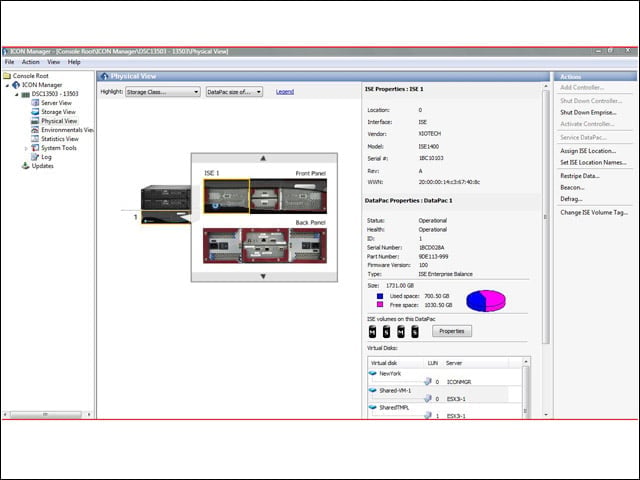Click the Properties button for ISE volumes
The image size is (640, 480).
click(x=452, y=331)
